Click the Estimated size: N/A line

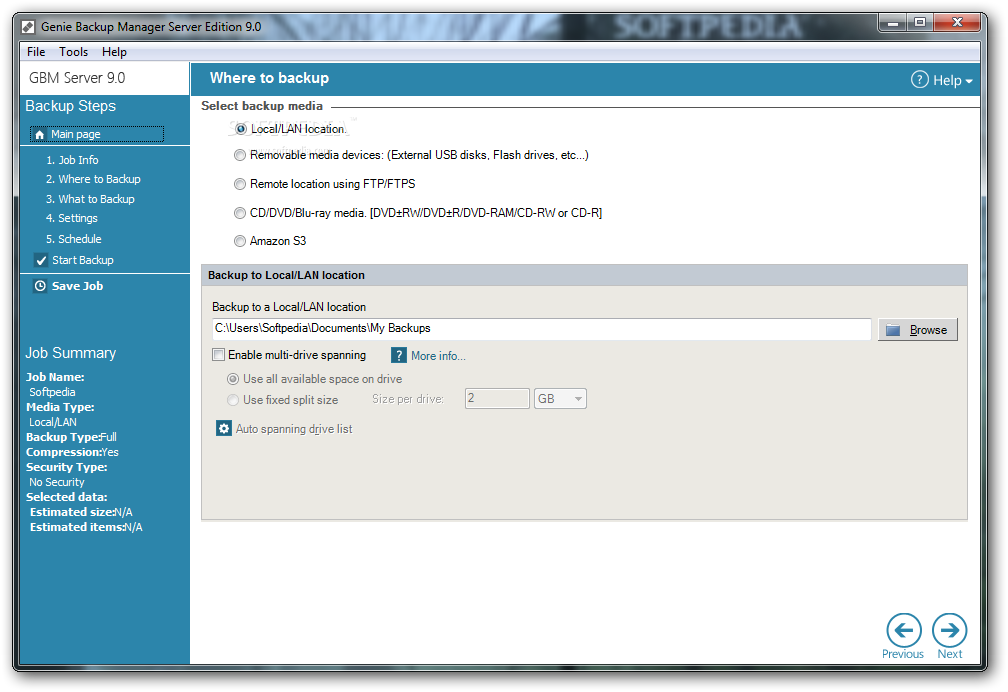pyautogui.click(x=81, y=513)
